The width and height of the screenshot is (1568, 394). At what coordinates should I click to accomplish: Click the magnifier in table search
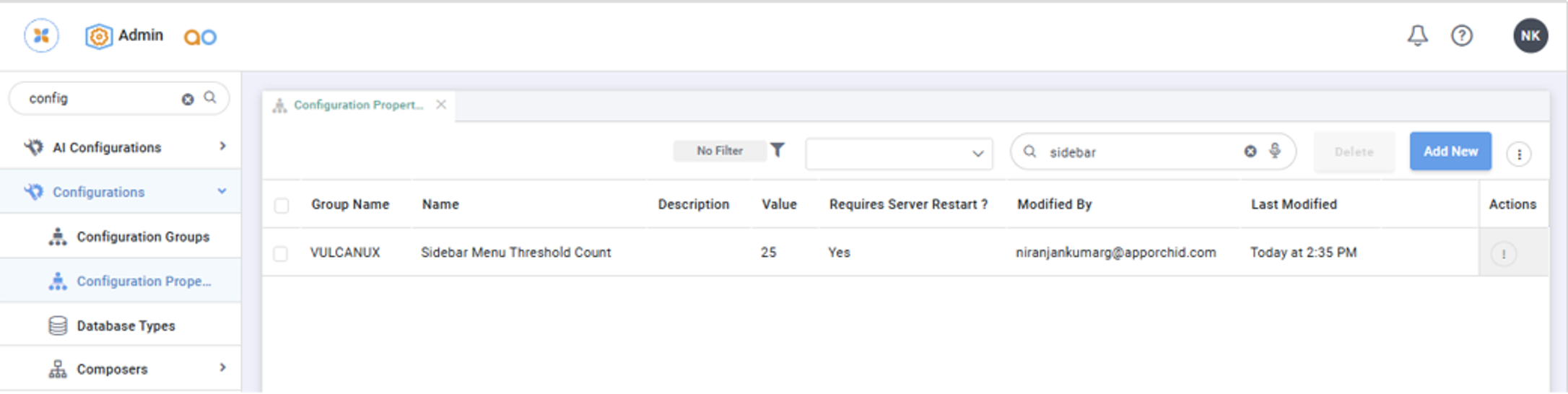click(1030, 152)
